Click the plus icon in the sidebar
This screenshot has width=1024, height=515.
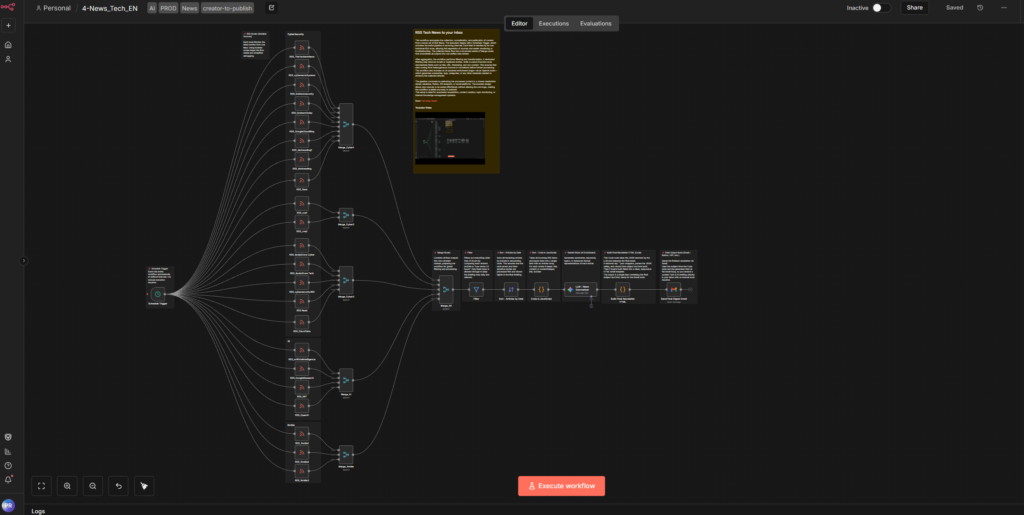pyautogui.click(x=8, y=25)
